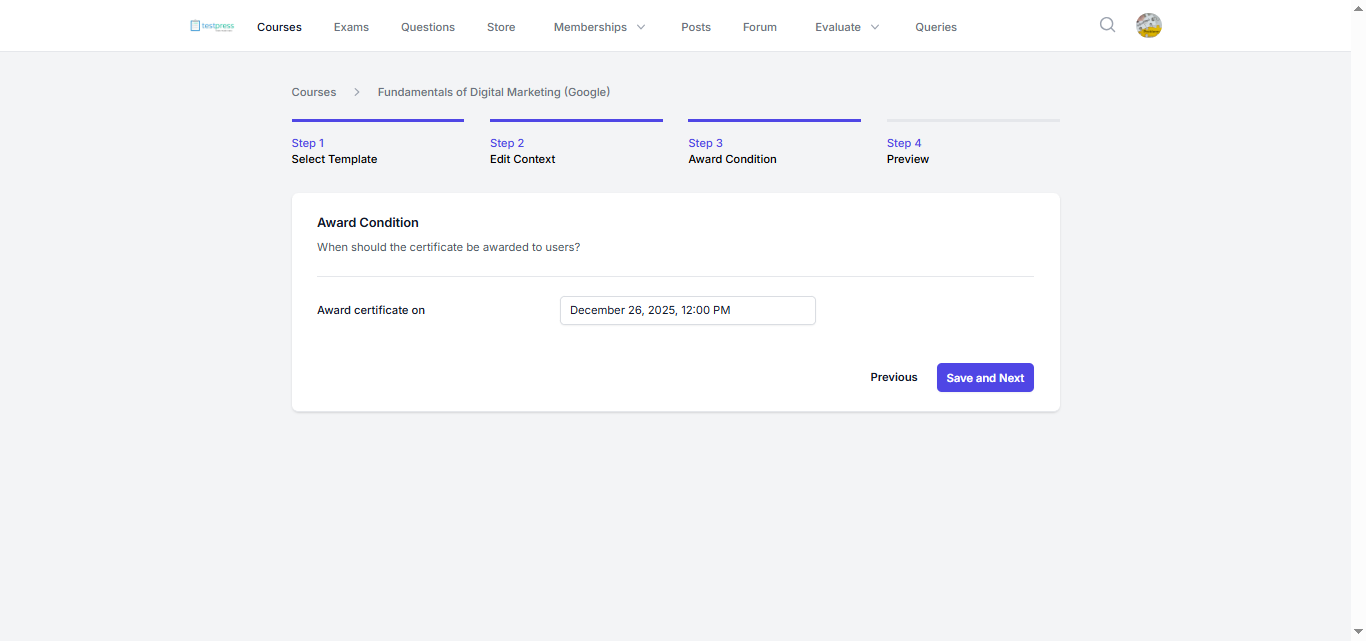
Task: Open the Questions menu item
Action: [428, 27]
